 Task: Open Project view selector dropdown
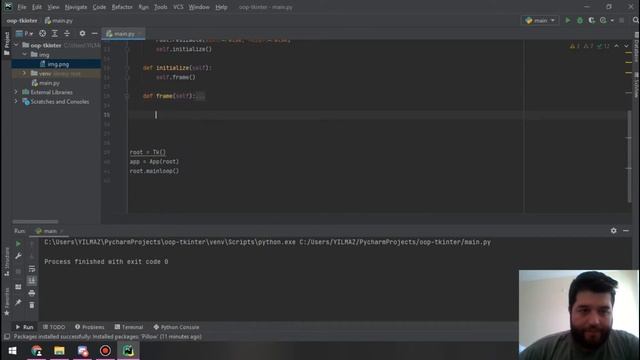click(24, 33)
